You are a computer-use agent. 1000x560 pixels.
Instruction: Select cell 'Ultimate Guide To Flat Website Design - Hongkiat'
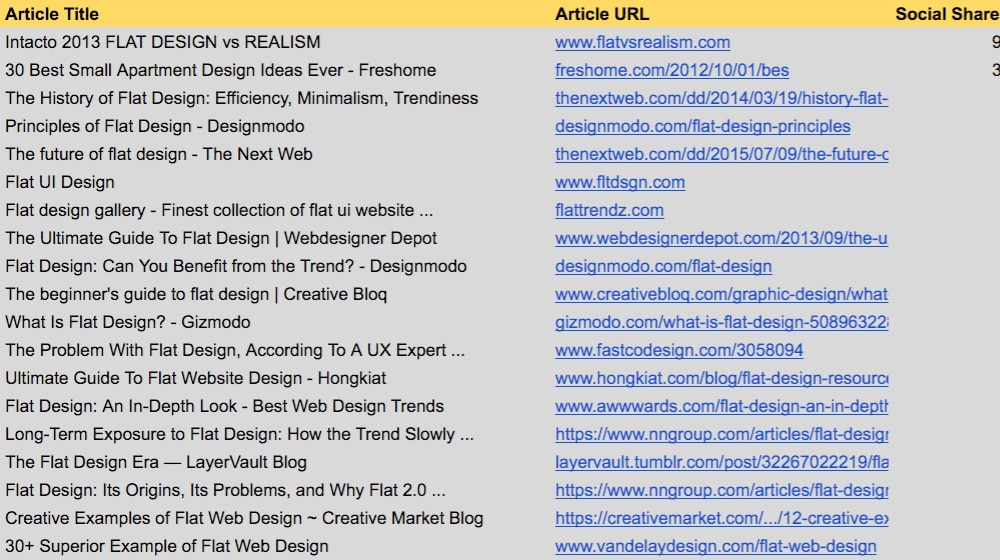pyautogui.click(x=196, y=379)
